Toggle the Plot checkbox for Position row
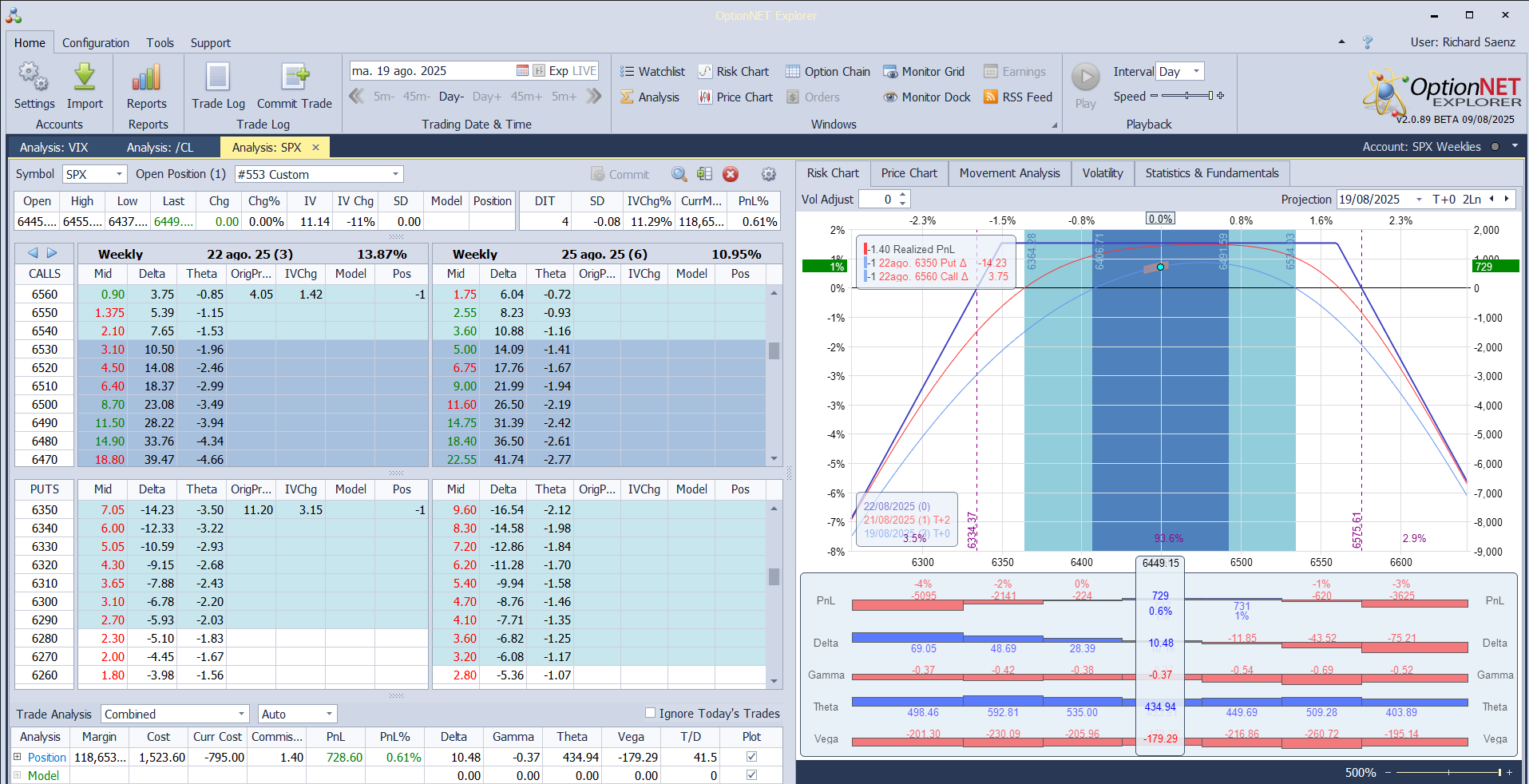 [x=751, y=757]
